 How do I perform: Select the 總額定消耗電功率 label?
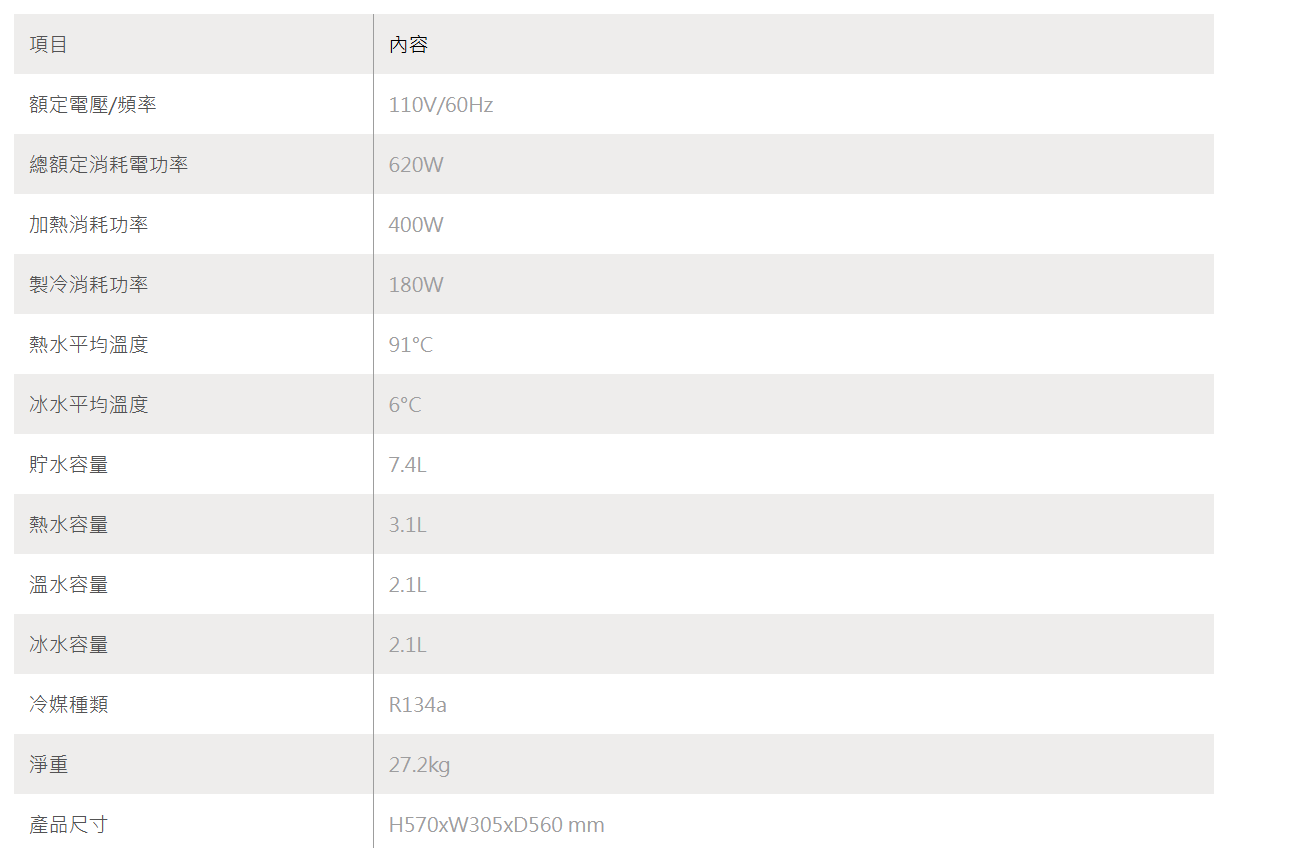108,165
